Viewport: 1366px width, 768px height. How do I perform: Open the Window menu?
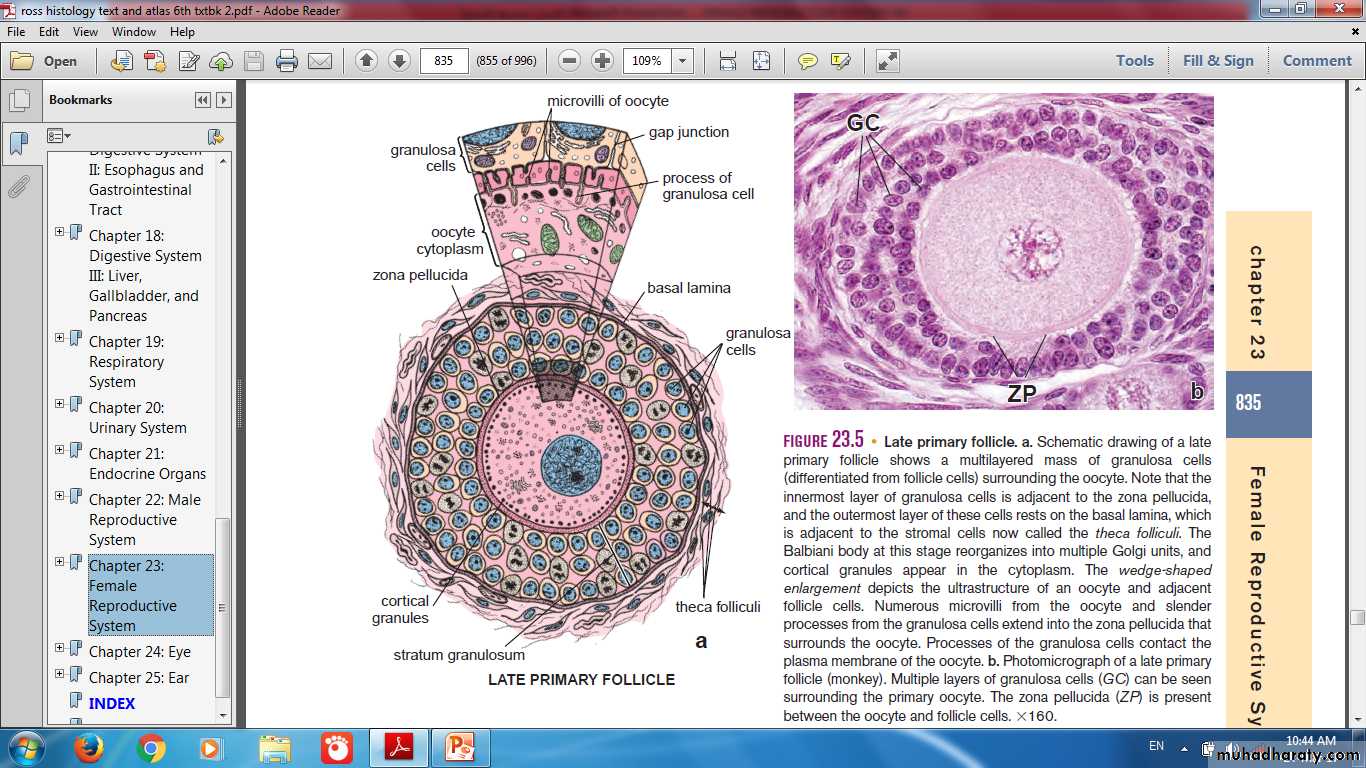(133, 32)
